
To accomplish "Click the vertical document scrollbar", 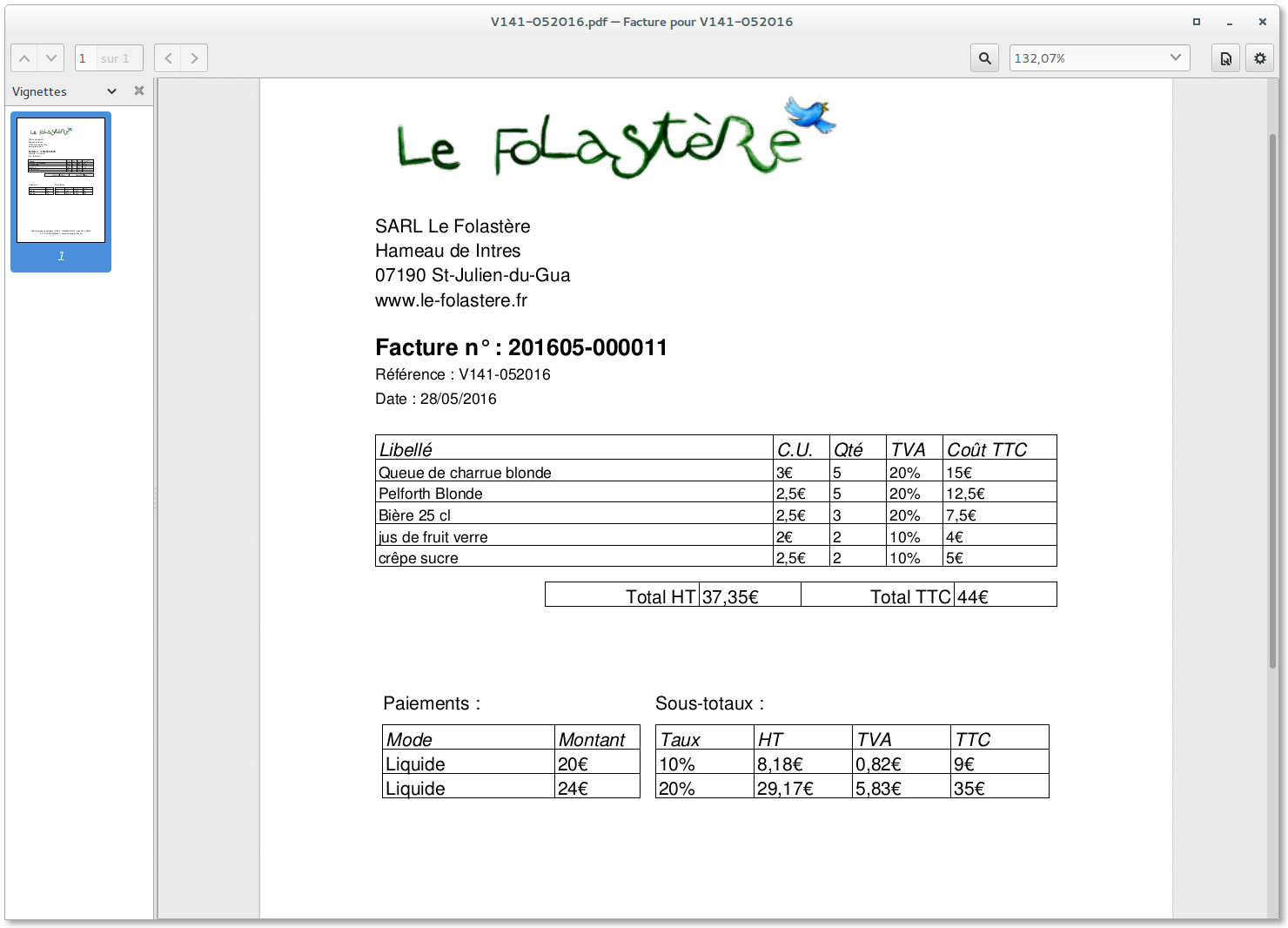I will 1272,400.
